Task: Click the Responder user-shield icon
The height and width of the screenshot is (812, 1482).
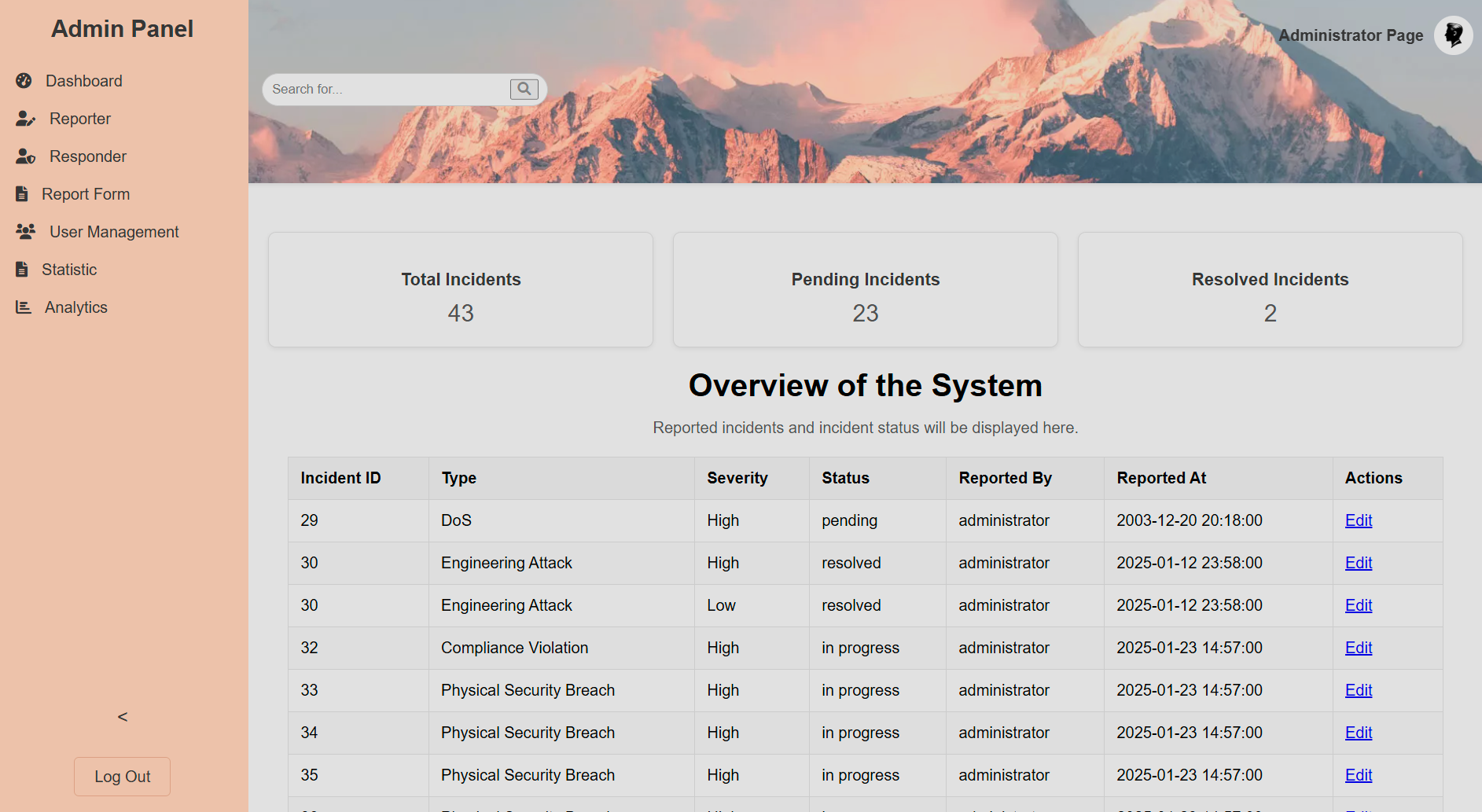Action: coord(25,156)
